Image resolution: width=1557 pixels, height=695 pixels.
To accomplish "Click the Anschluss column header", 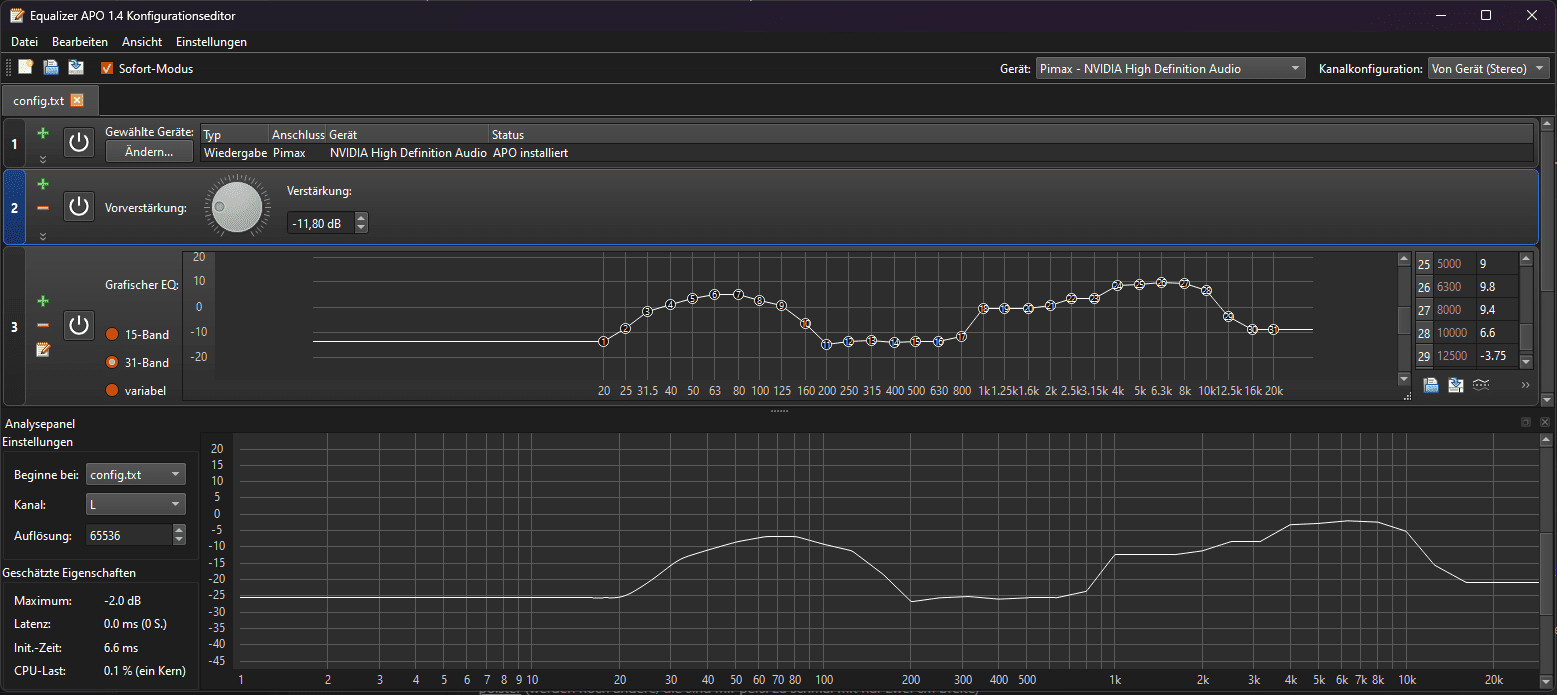I will [298, 134].
